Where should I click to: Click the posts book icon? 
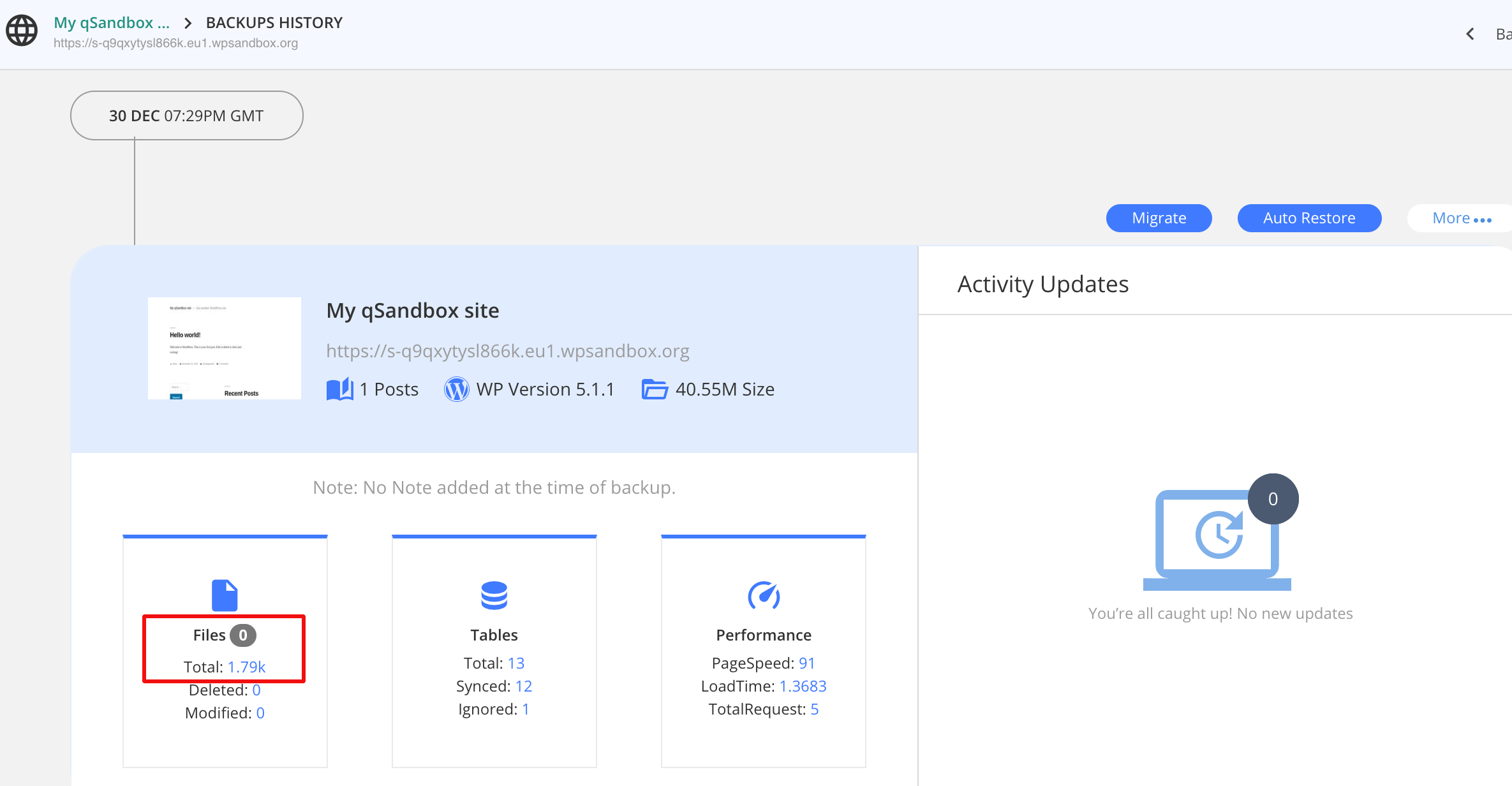tap(339, 389)
